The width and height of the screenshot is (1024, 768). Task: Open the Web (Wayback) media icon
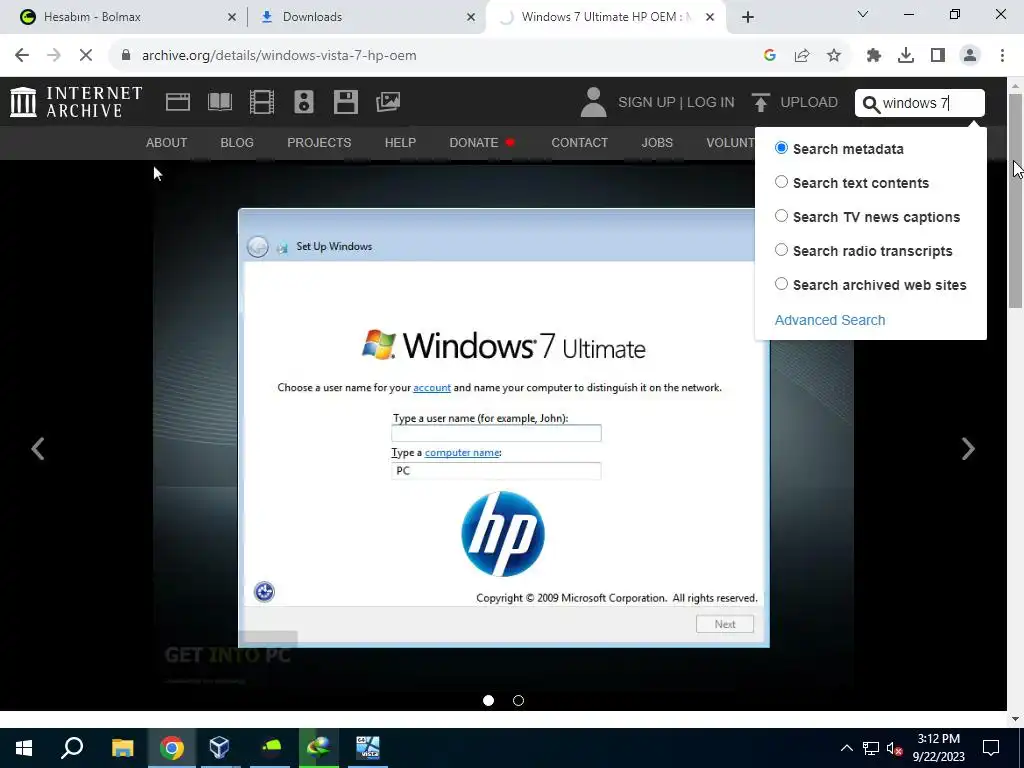178,102
